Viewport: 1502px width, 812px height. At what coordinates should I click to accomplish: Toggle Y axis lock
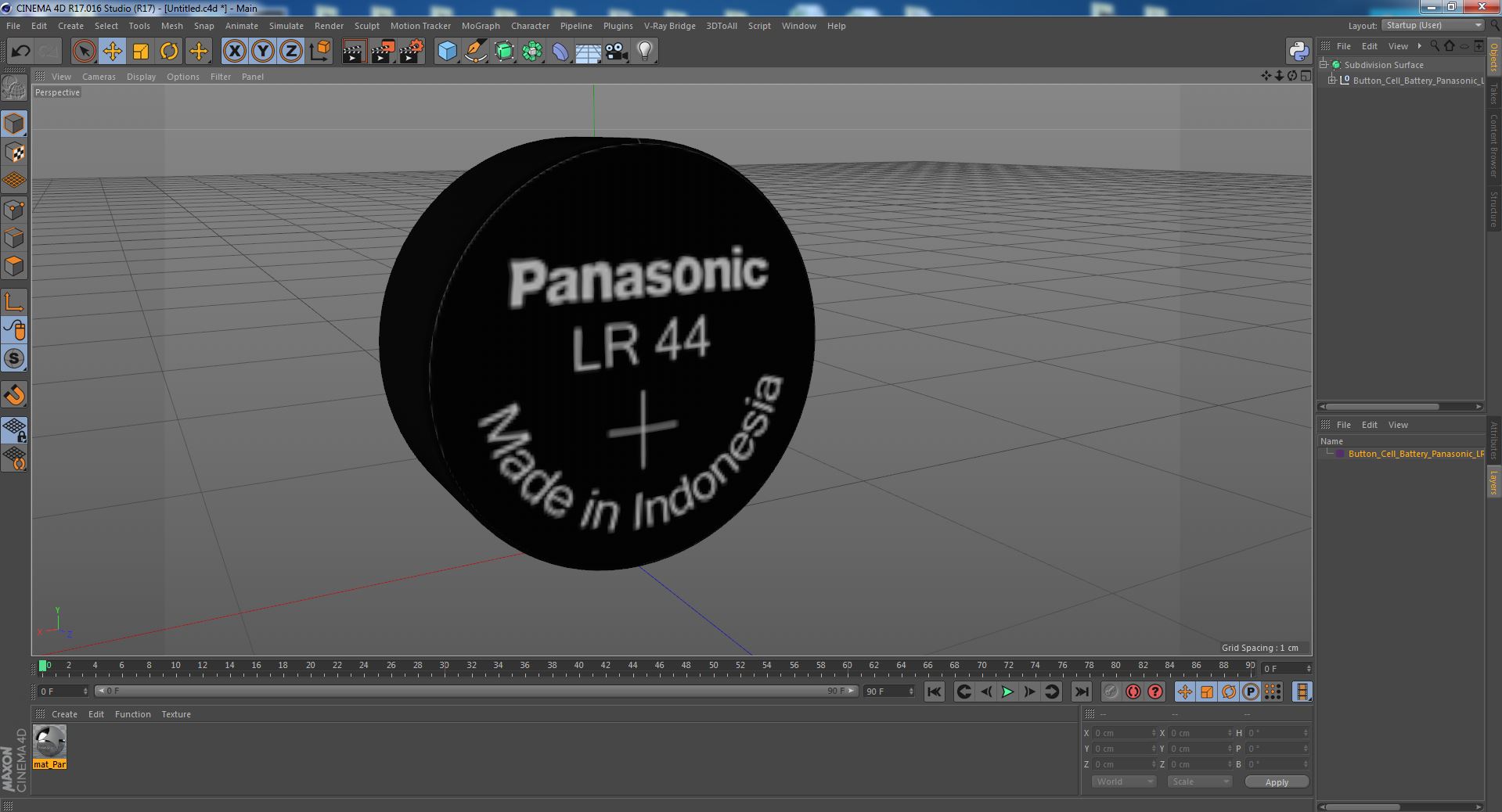263,52
